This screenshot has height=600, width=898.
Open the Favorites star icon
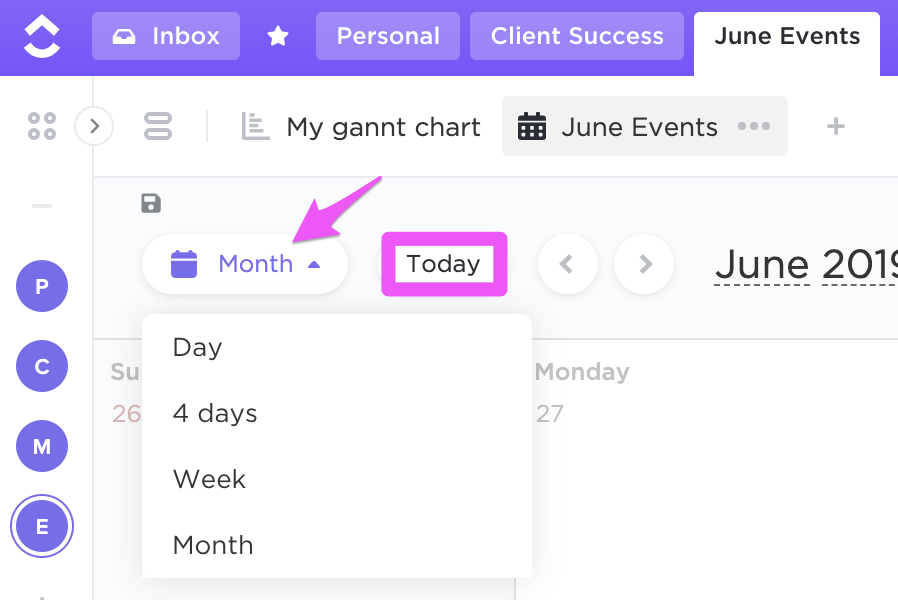(x=278, y=37)
